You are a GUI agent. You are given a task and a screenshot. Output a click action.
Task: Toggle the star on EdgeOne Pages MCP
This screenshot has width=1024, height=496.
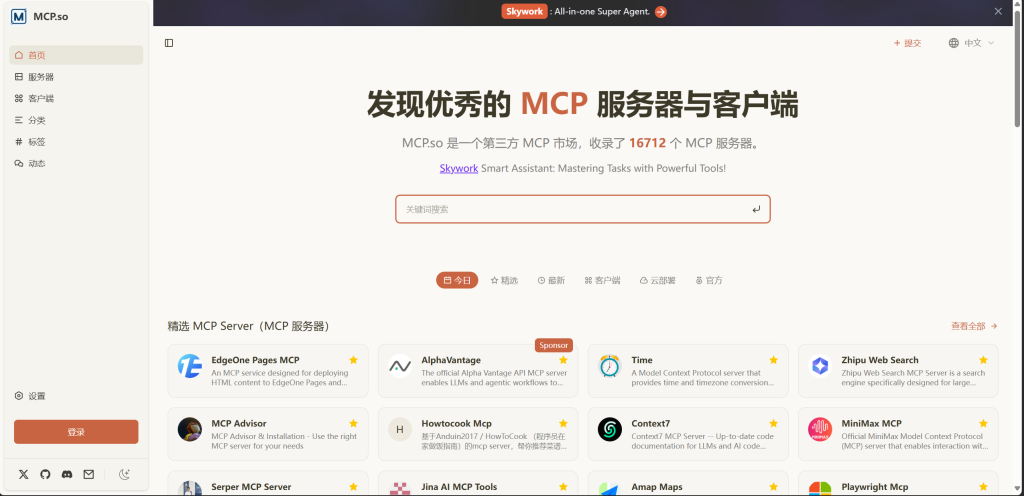click(x=353, y=360)
